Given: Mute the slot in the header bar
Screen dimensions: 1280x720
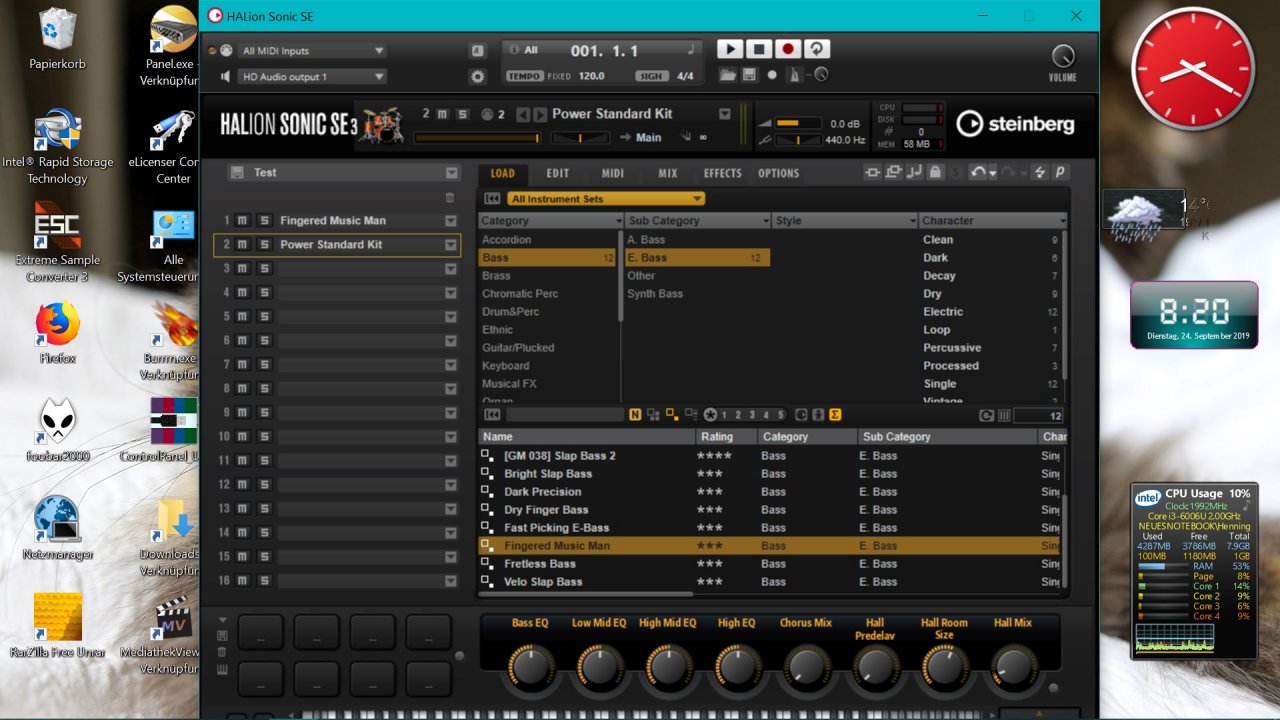Looking at the screenshot, I should (x=443, y=114).
